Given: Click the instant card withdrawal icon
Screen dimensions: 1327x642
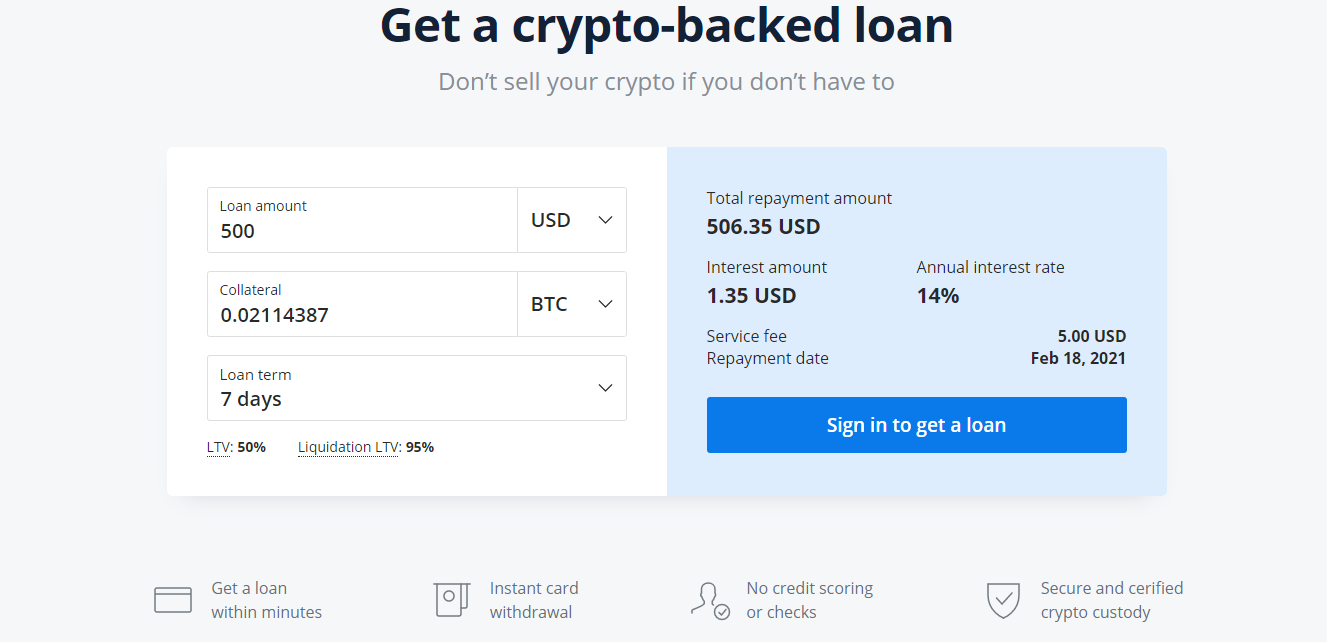Looking at the screenshot, I should pyautogui.click(x=451, y=600).
